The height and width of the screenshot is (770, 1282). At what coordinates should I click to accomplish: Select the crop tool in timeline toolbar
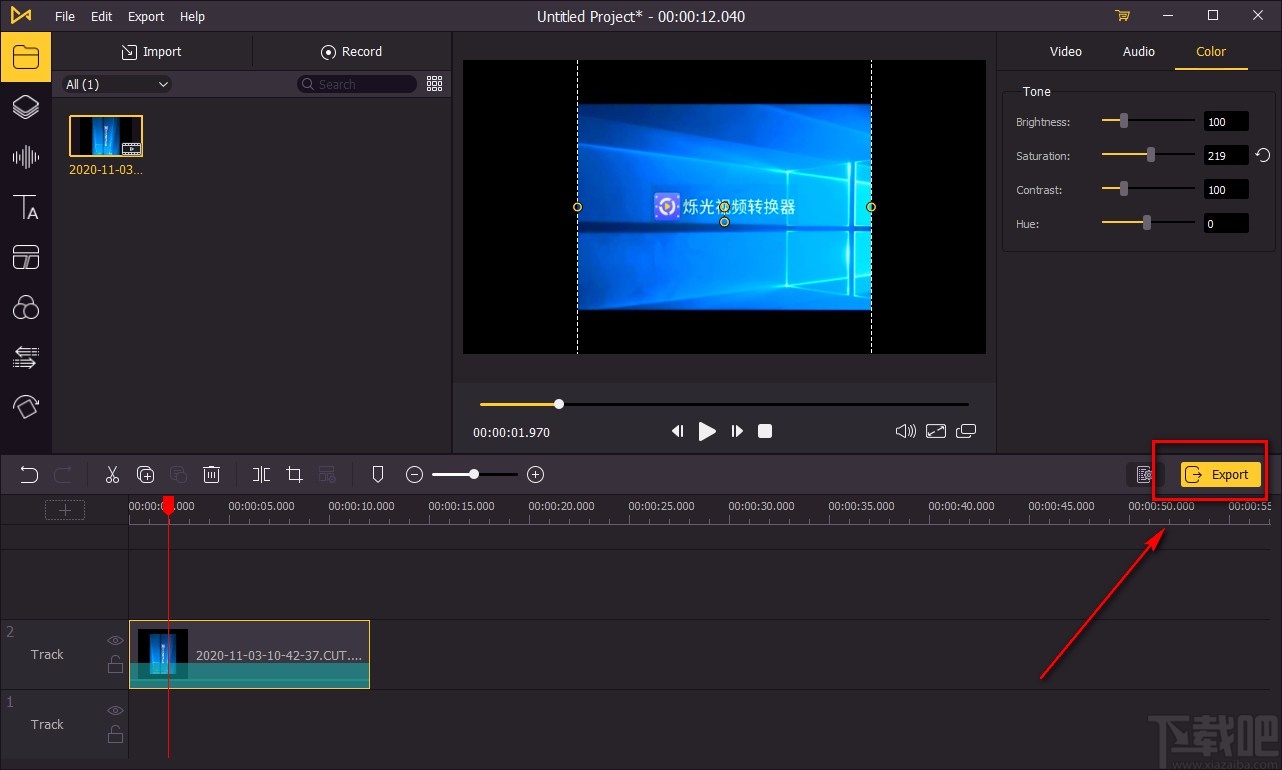(294, 475)
